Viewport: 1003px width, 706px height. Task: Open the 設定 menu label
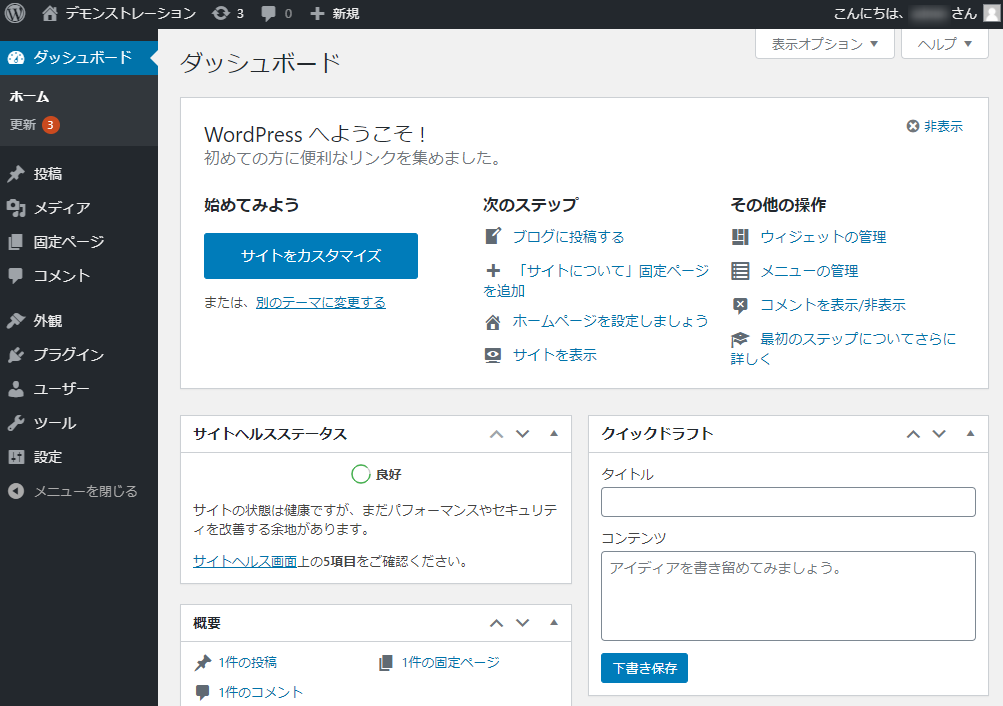coord(48,457)
